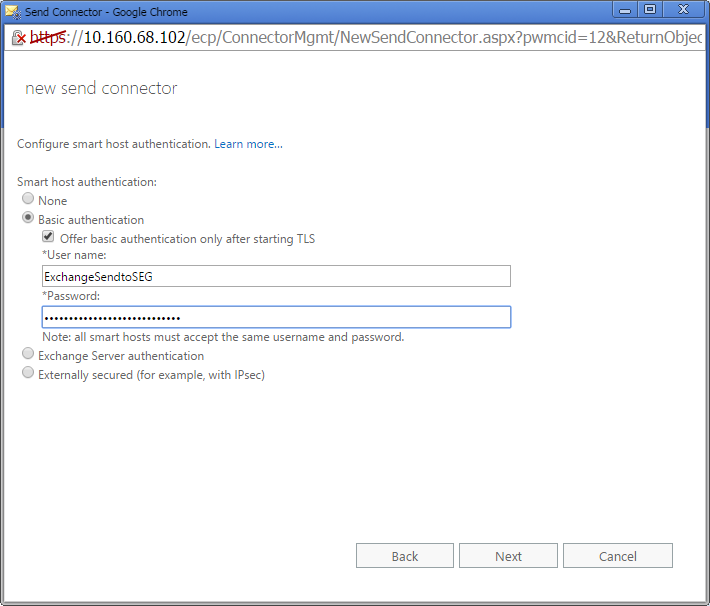Uncheck offer basic authentication after TLS
The width and height of the screenshot is (710, 606).
[48, 238]
